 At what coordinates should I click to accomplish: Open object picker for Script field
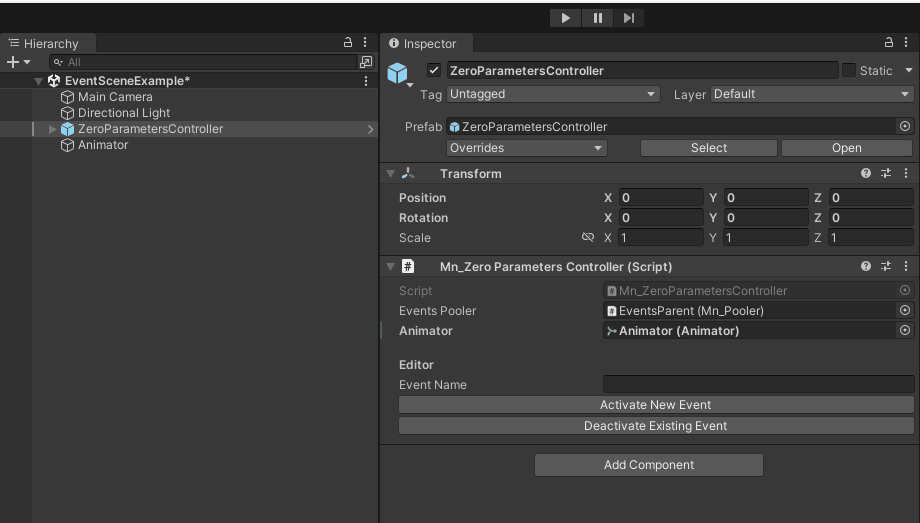(905, 291)
